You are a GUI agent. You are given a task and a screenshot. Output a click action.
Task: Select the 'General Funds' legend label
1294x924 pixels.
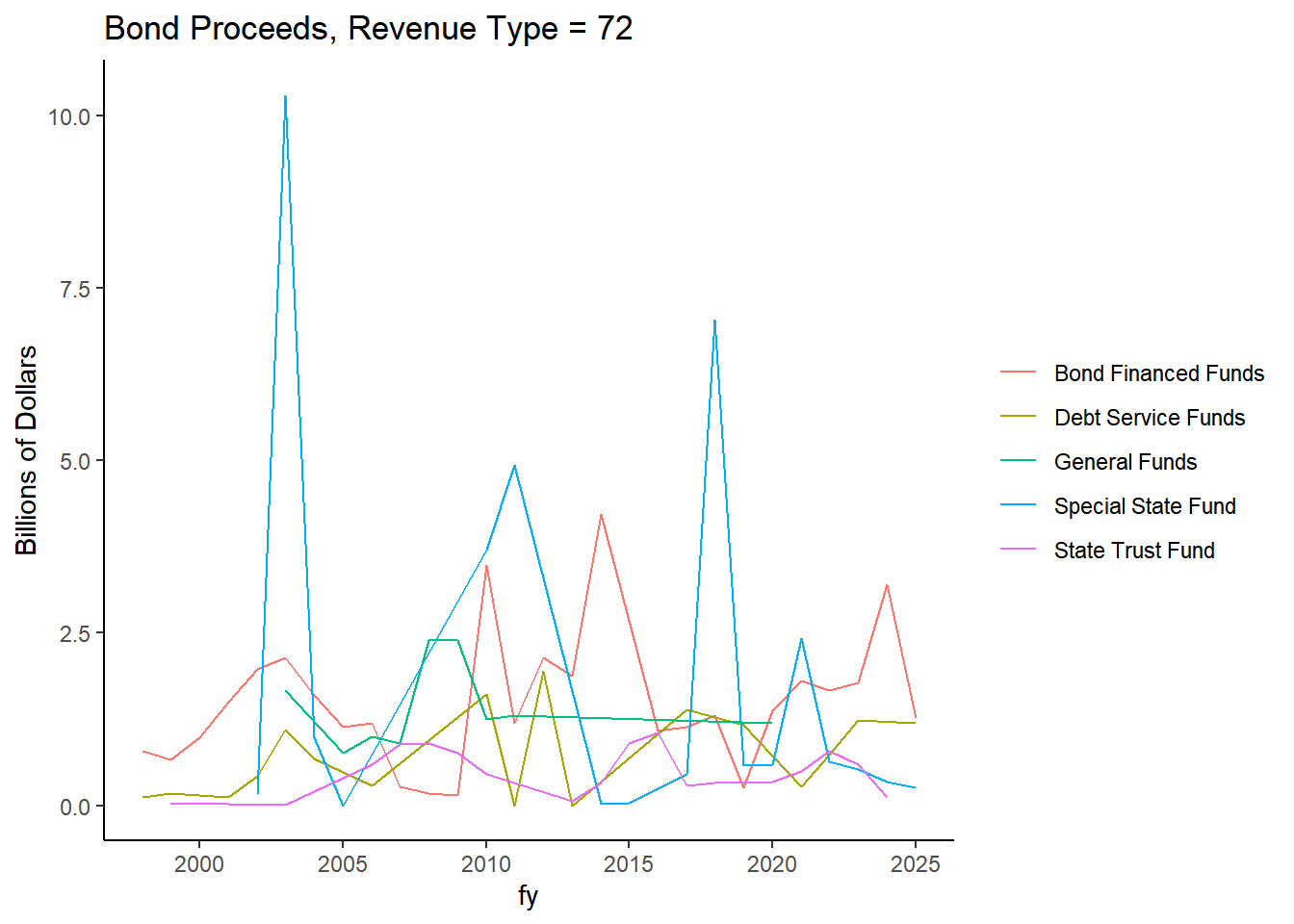pyautogui.click(x=1126, y=462)
